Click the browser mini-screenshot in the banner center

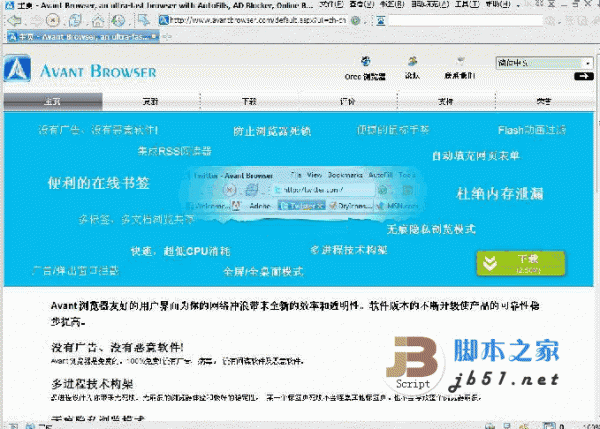(x=302, y=193)
